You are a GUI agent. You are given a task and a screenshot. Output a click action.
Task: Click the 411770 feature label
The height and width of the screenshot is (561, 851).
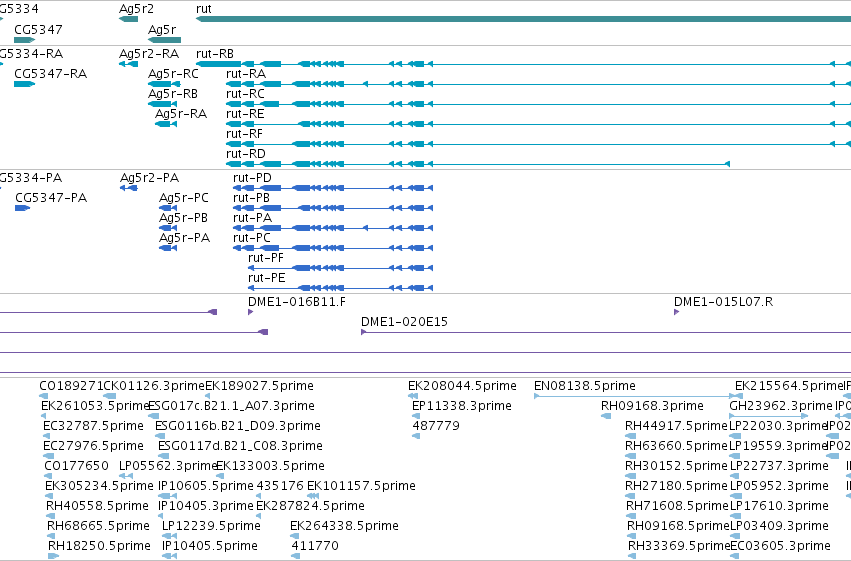coord(315,547)
